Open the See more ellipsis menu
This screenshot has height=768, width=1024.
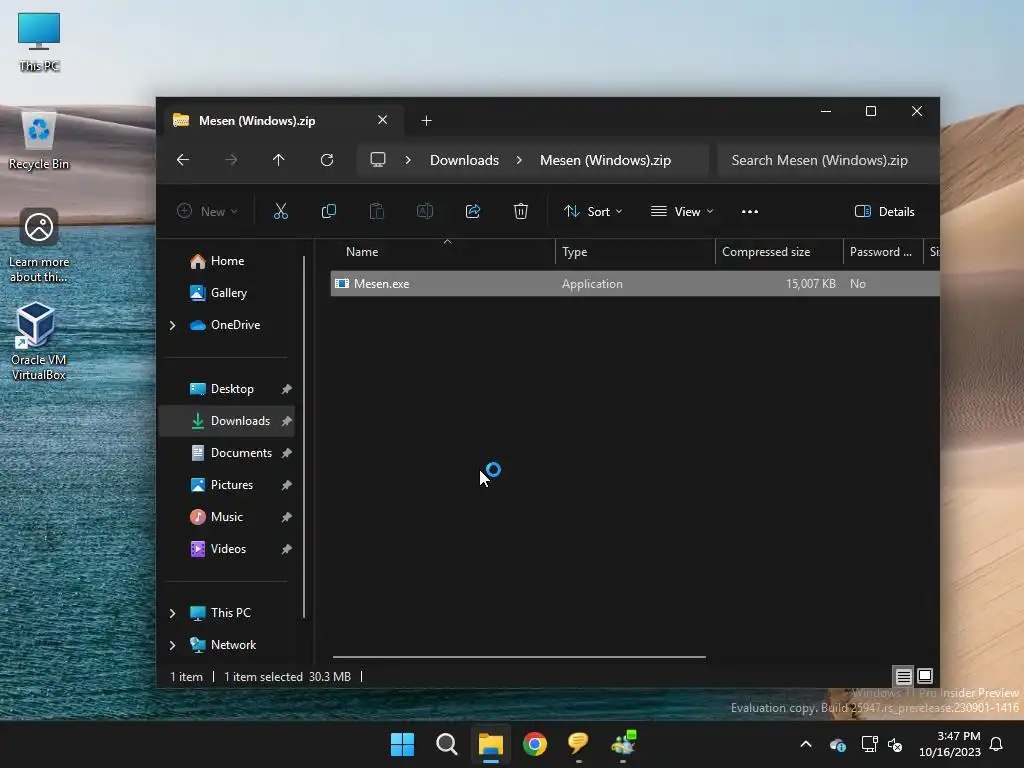point(750,212)
